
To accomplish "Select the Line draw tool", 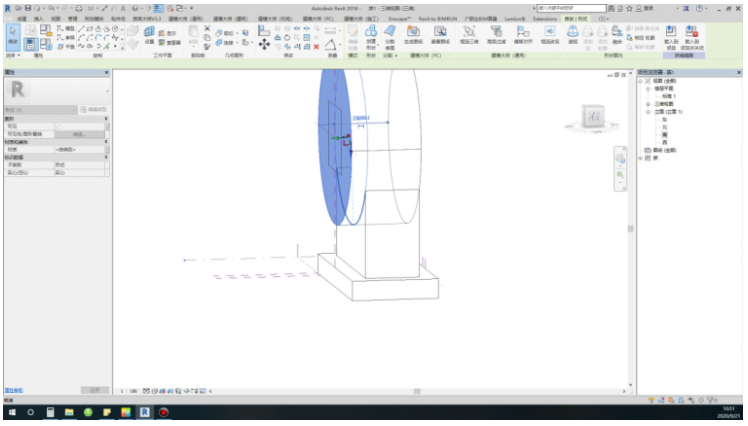I will (x=81, y=29).
